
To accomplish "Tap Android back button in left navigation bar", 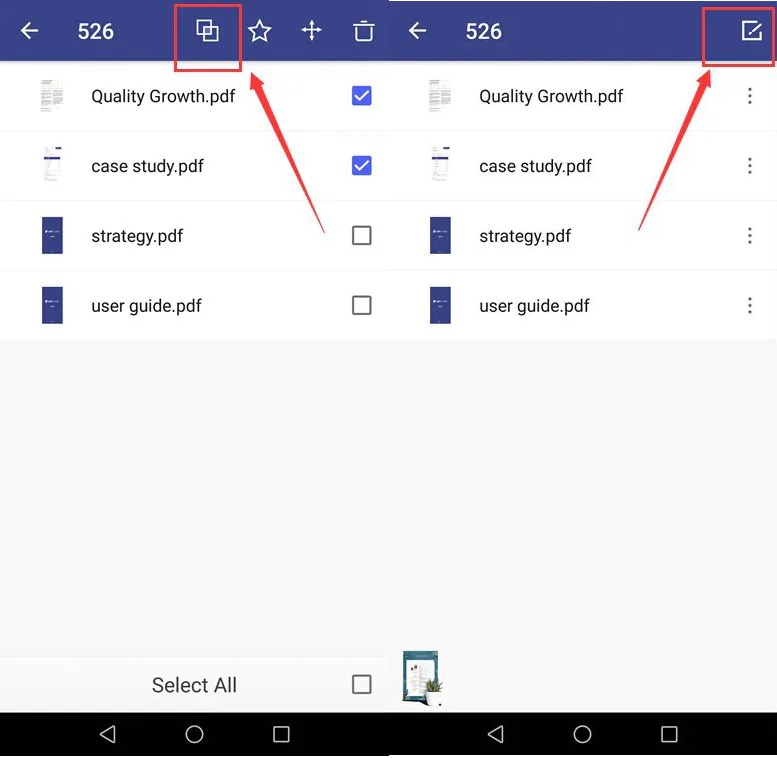I will (108, 734).
